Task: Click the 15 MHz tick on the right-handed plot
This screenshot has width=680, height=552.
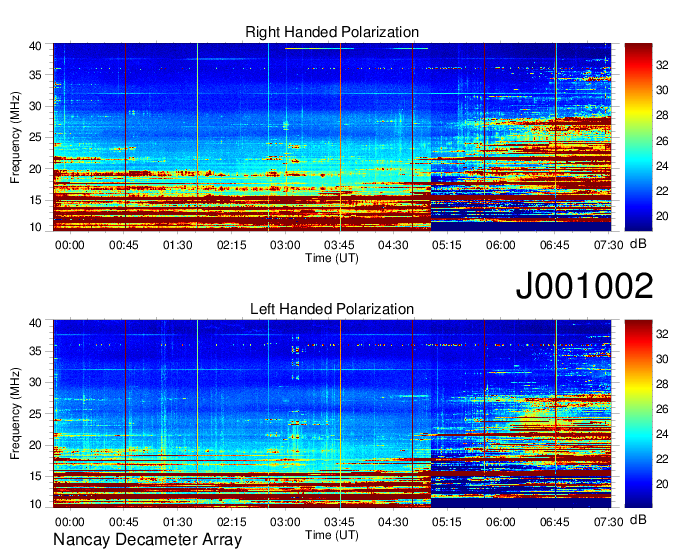Action: 35,200
